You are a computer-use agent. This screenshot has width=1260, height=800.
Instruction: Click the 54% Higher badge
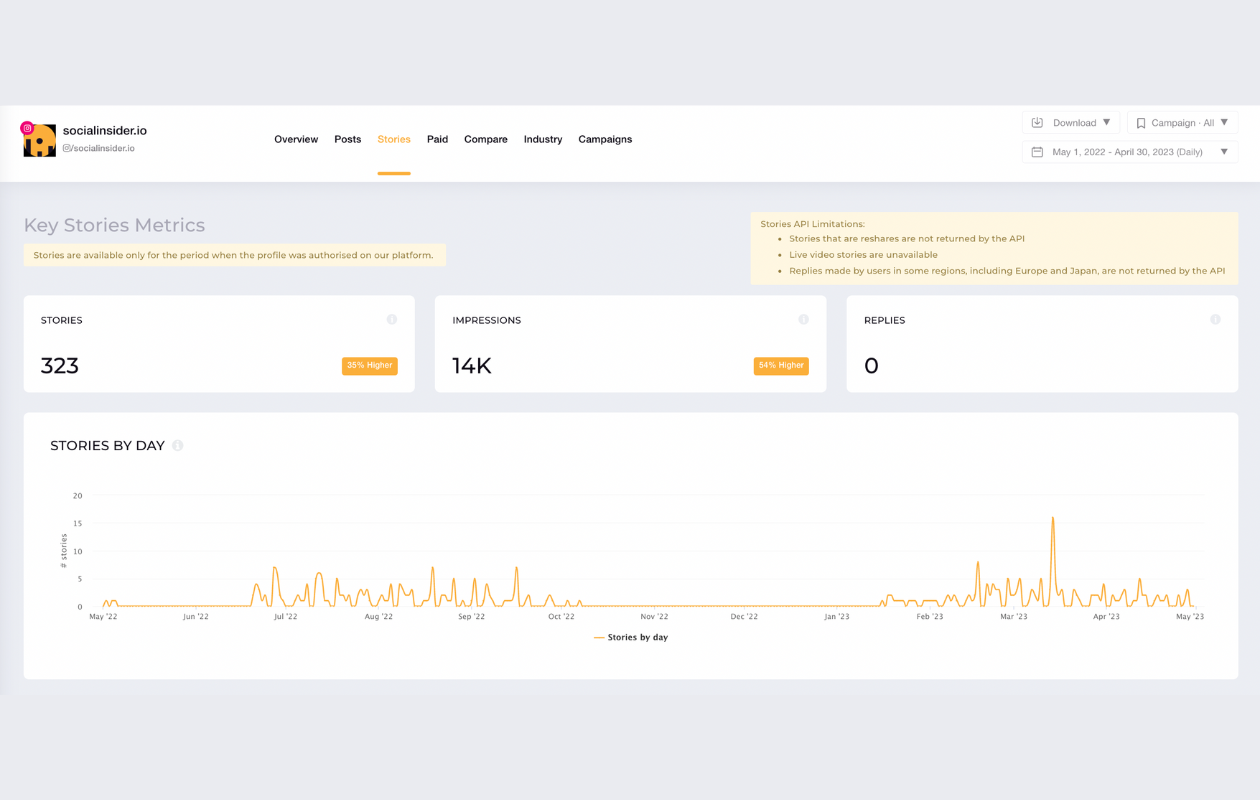pyautogui.click(x=781, y=366)
